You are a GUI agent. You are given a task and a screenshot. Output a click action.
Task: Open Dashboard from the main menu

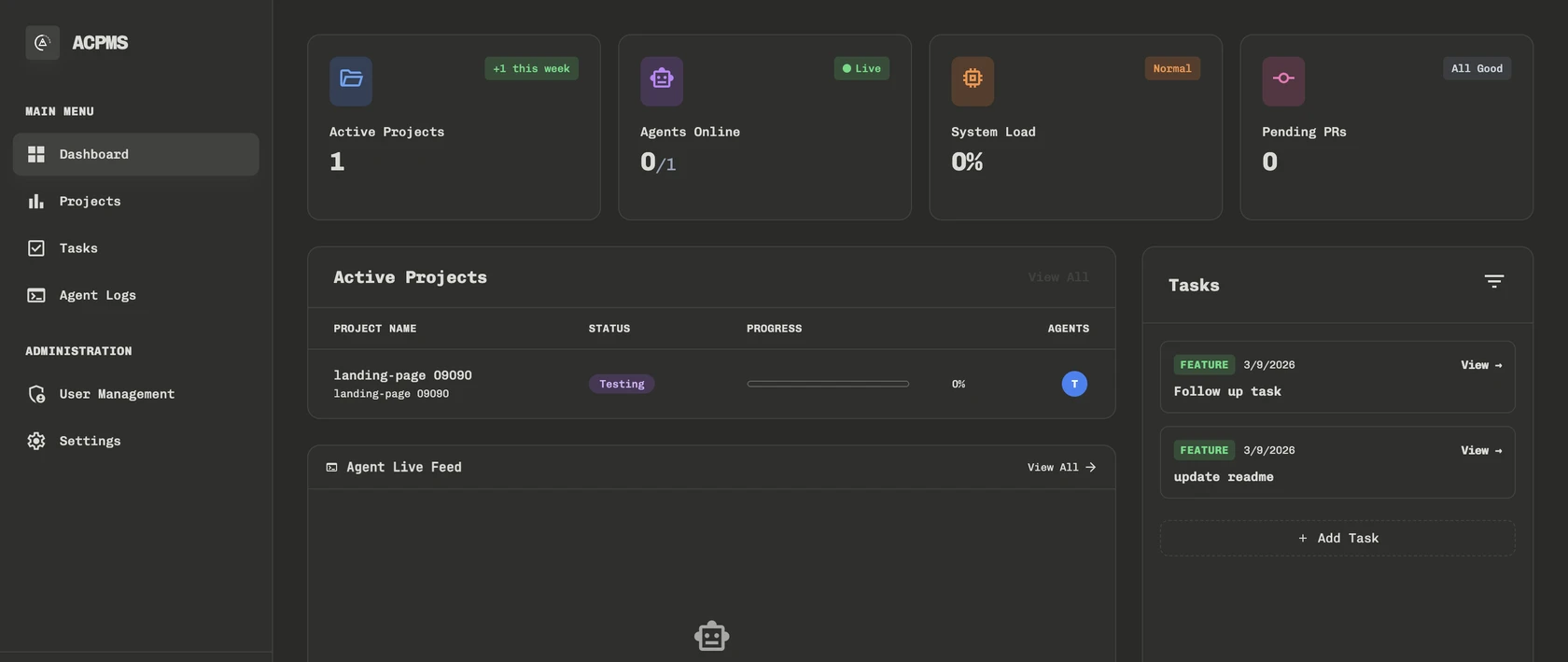pos(136,154)
